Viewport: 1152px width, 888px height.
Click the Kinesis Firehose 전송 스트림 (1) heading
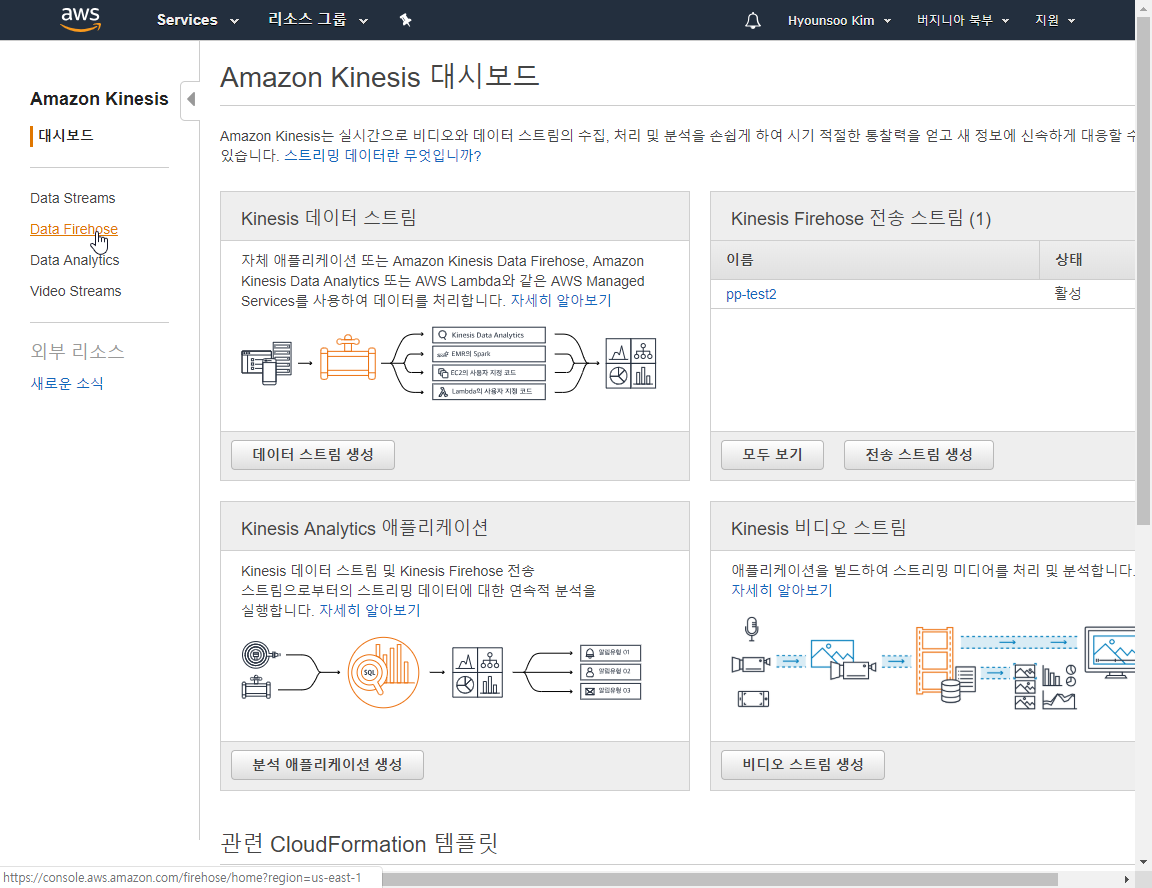861,218
